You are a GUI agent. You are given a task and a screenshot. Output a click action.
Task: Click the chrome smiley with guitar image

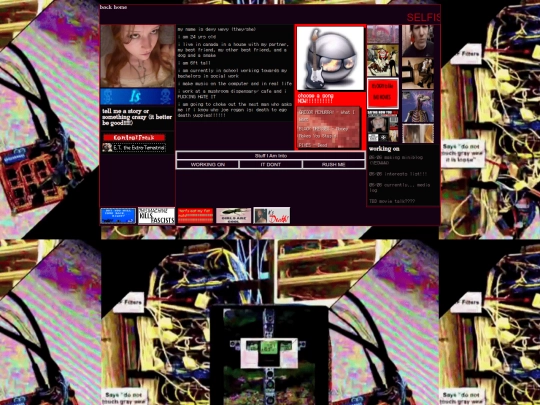[x=330, y=58]
